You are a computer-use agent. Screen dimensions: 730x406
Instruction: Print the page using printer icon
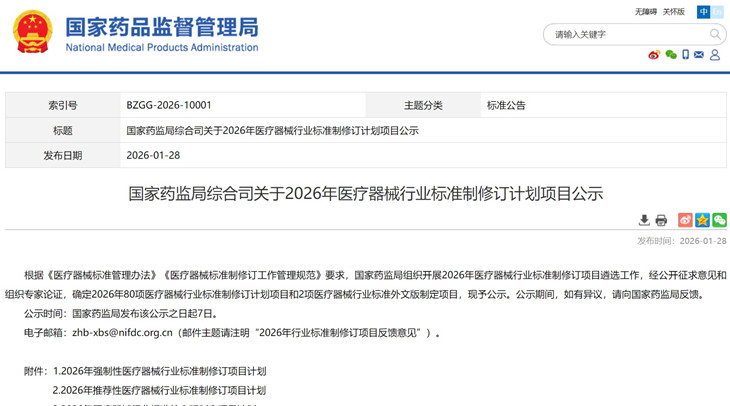661,220
